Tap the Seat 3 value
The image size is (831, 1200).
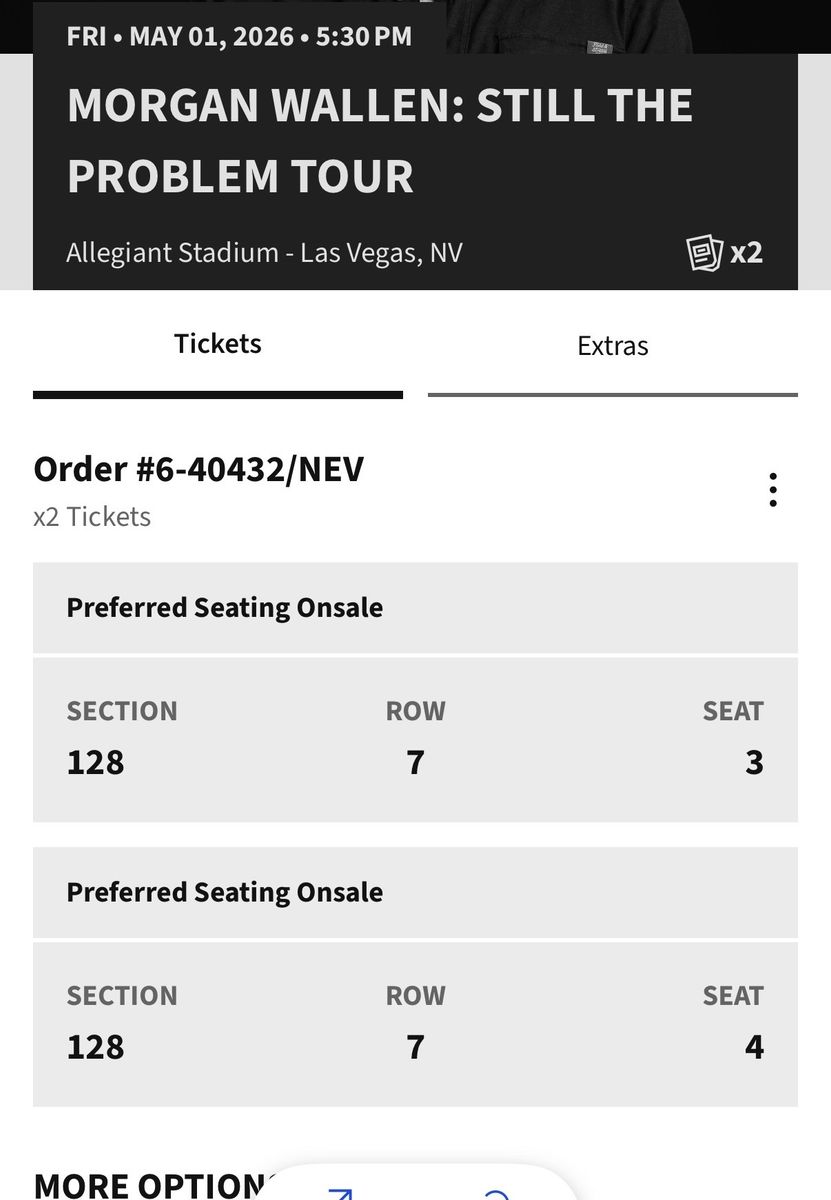[754, 763]
